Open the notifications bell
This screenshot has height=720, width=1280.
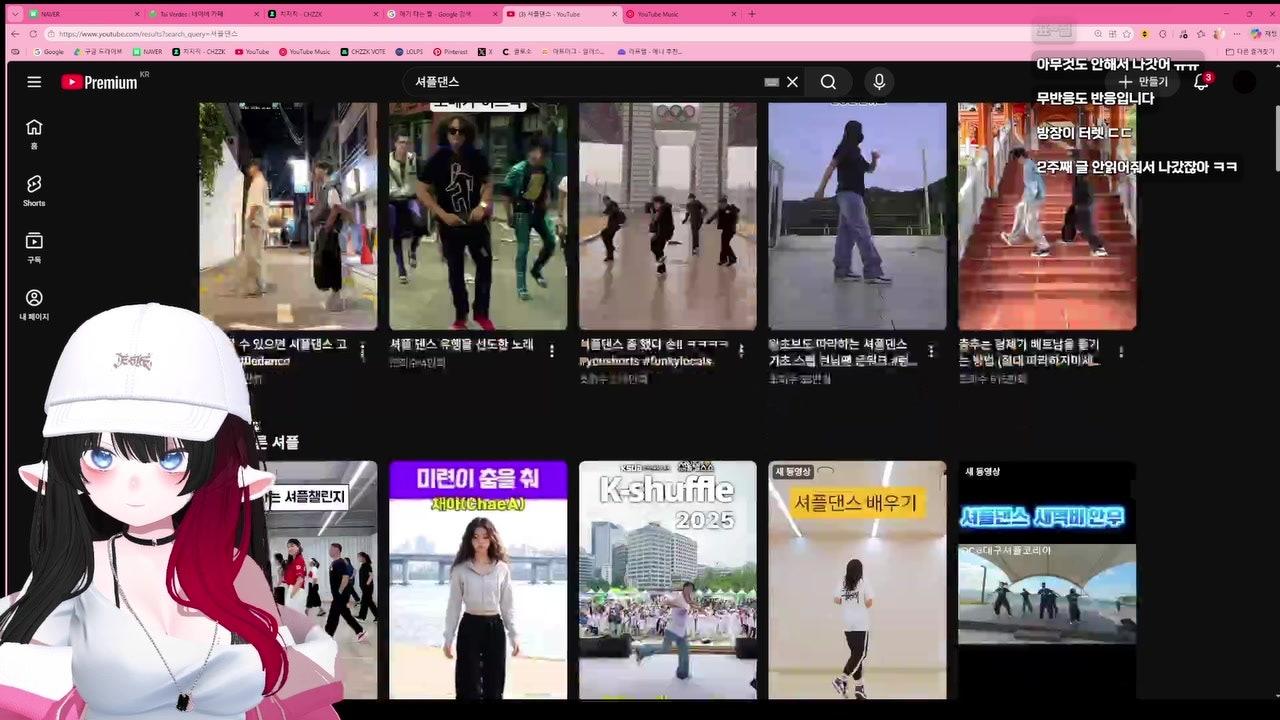pyautogui.click(x=1201, y=82)
